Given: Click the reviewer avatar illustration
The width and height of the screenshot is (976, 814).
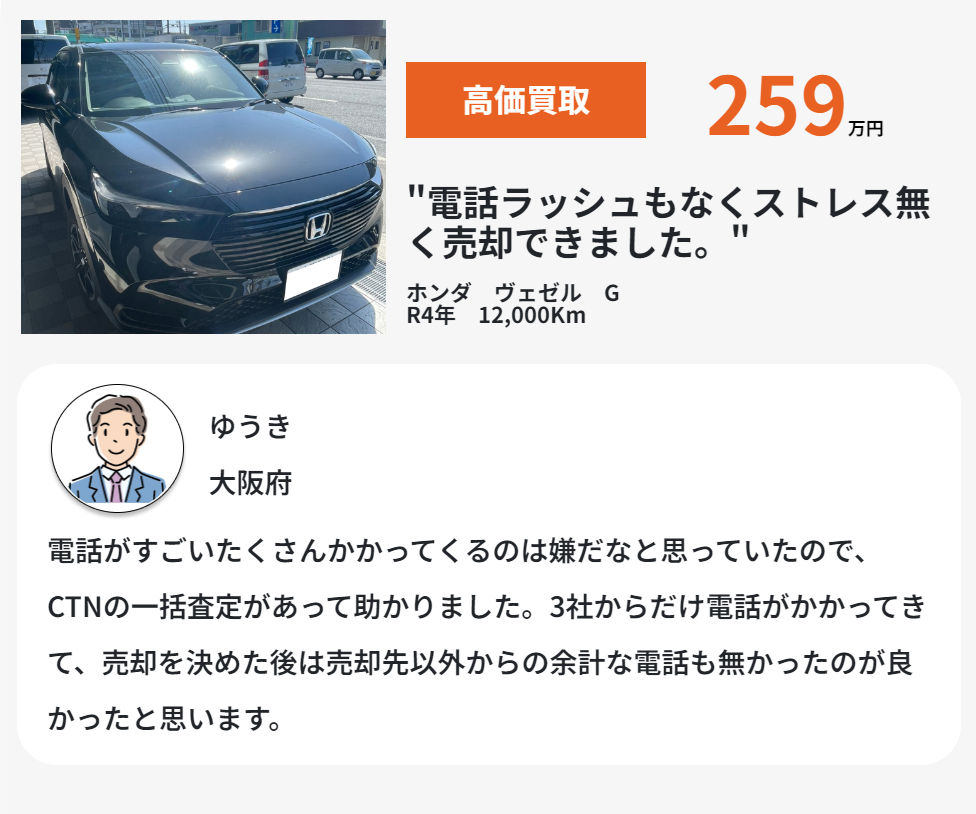Looking at the screenshot, I should (117, 448).
